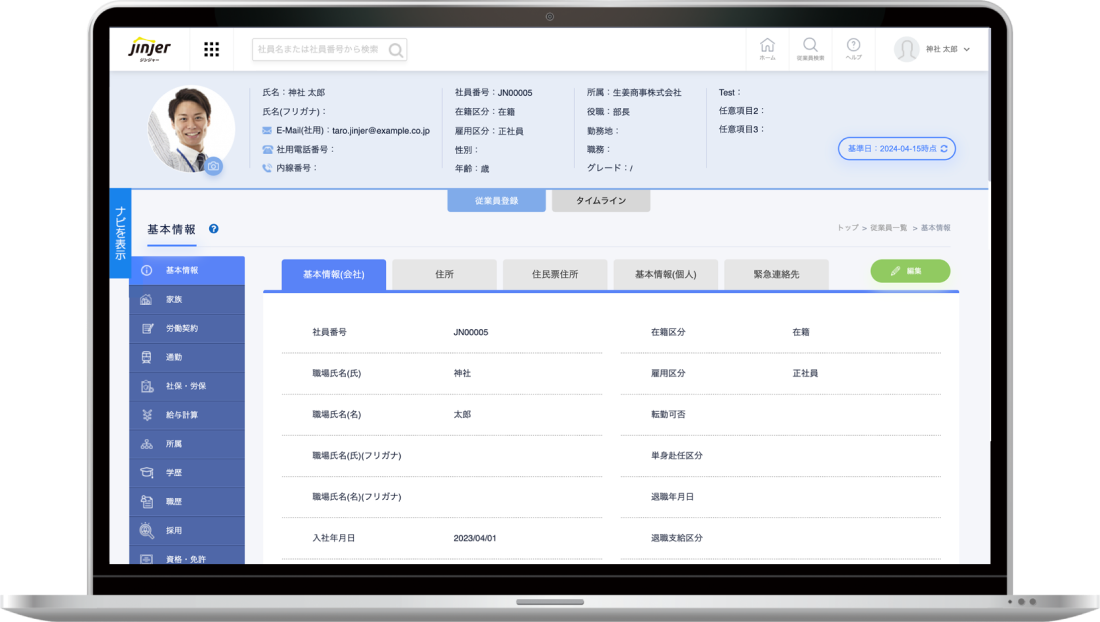
Task: Click the help icon next to 基本情報 heading
Action: point(214,229)
